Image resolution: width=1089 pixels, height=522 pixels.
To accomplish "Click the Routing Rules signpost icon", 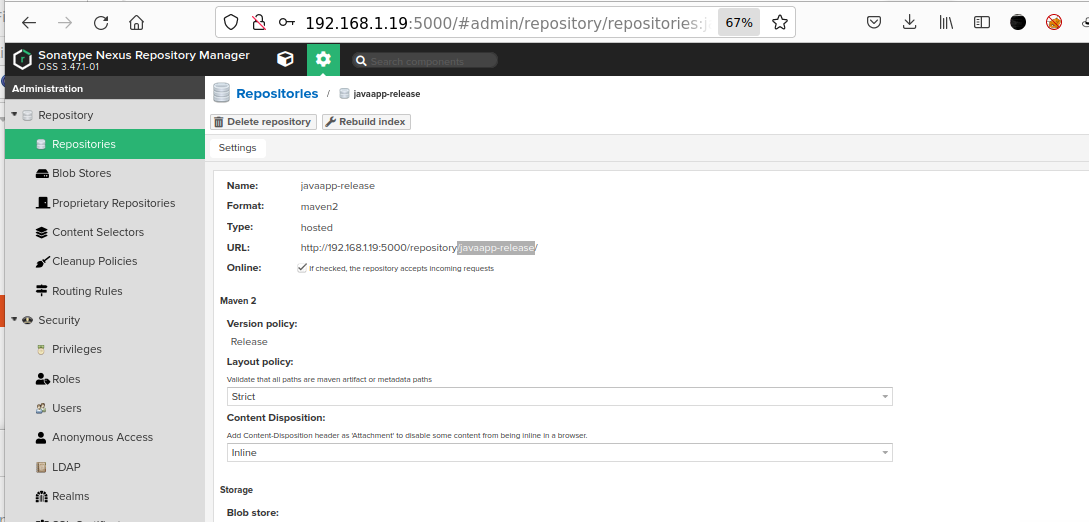I will (x=42, y=291).
